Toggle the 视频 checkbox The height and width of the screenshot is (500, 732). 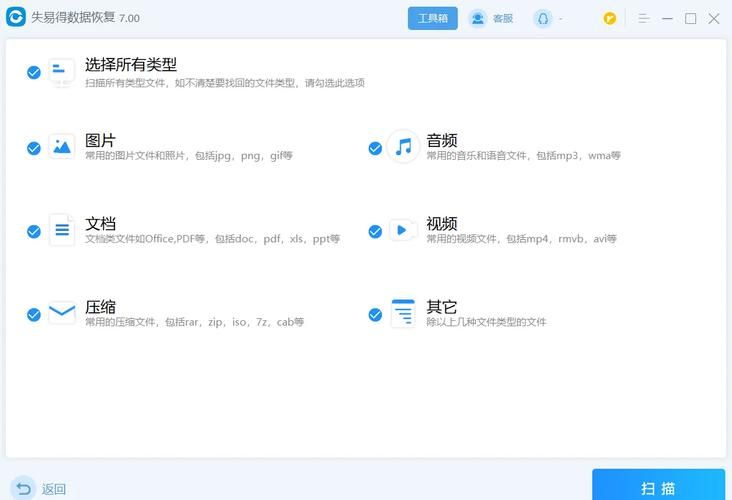point(375,231)
